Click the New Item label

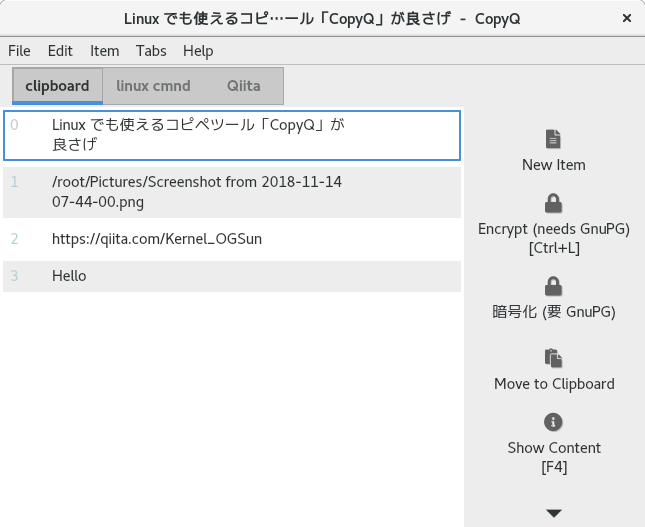tap(554, 165)
